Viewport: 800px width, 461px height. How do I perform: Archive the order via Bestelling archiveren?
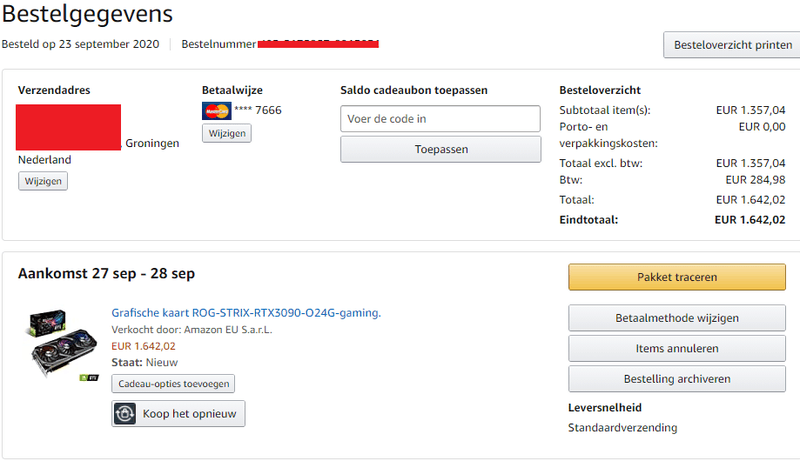(679, 379)
